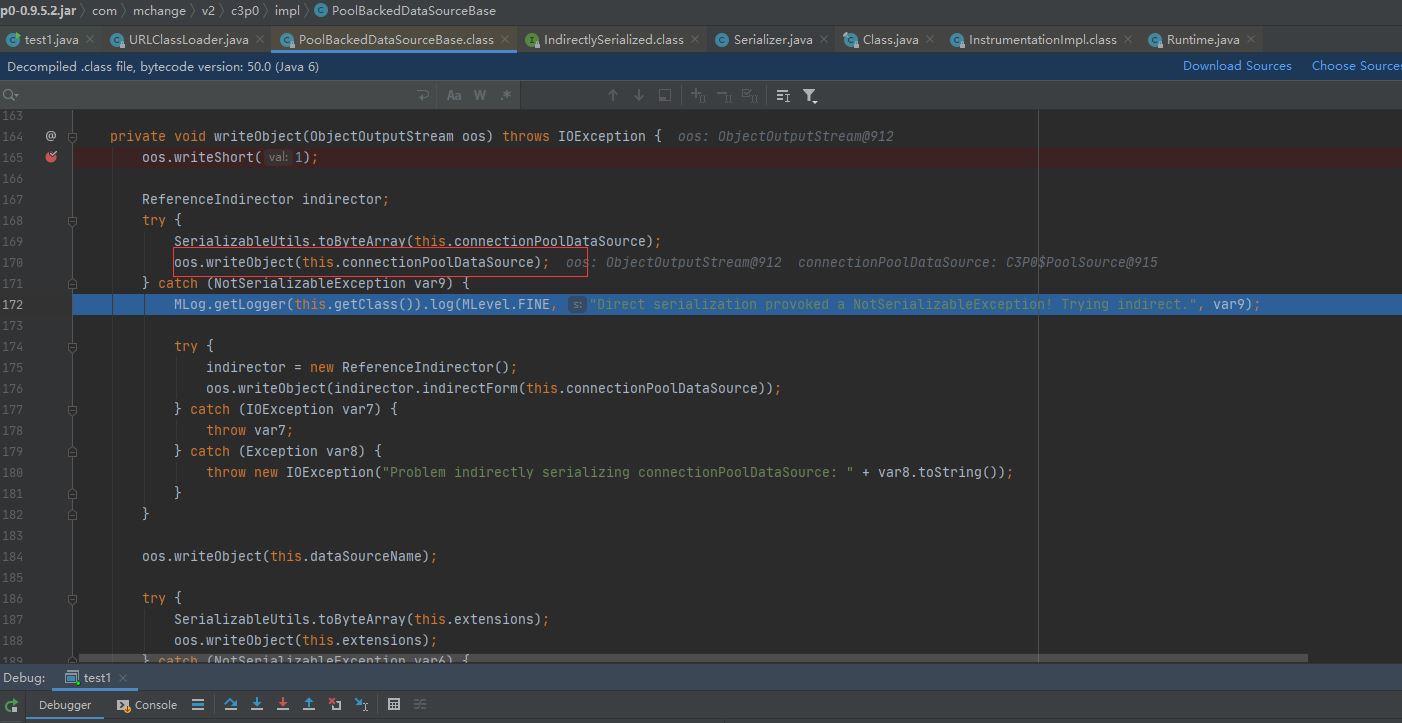This screenshot has width=1402, height=723.
Task: Close the test1.java editor tab
Action: (x=90, y=40)
